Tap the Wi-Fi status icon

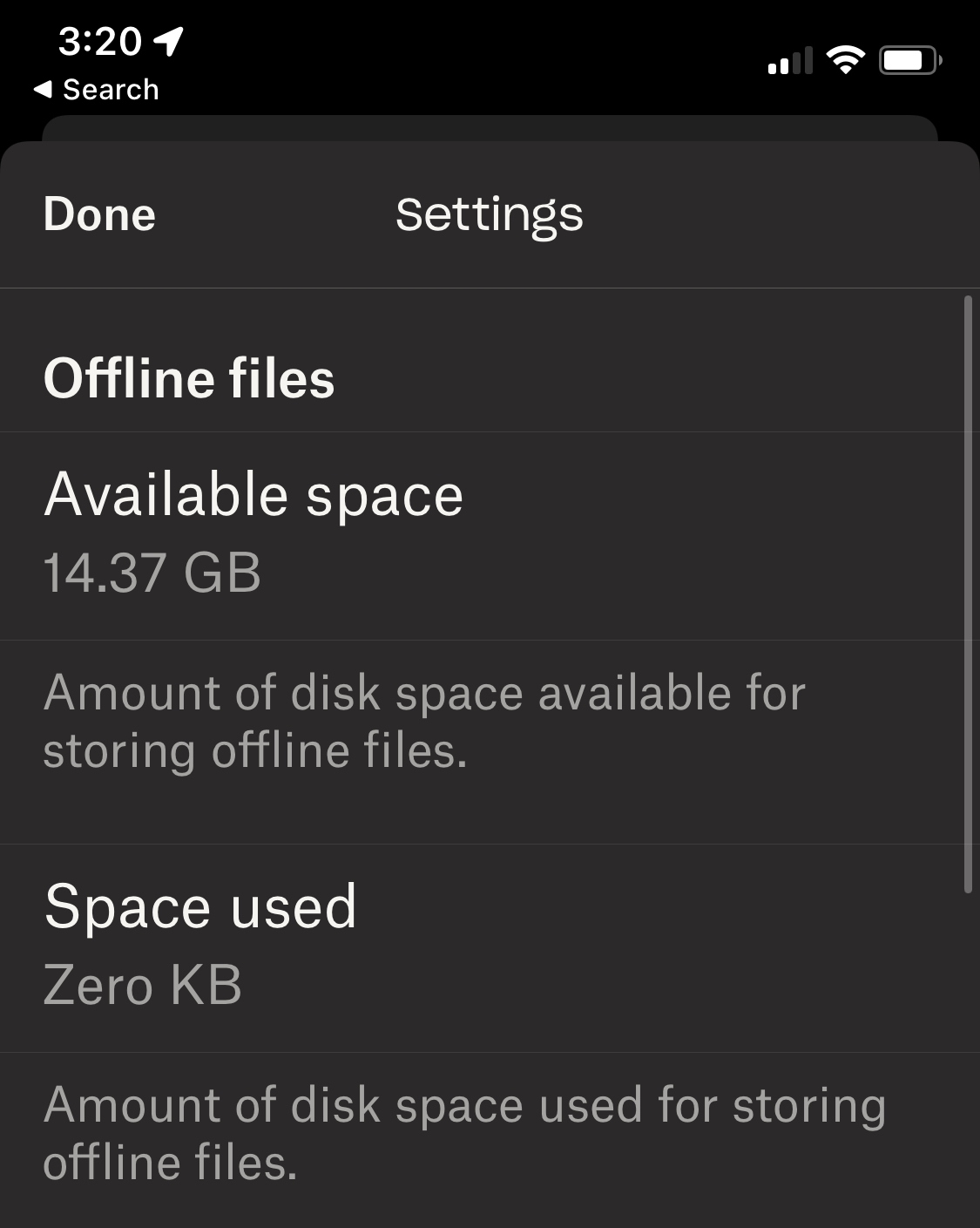click(845, 60)
